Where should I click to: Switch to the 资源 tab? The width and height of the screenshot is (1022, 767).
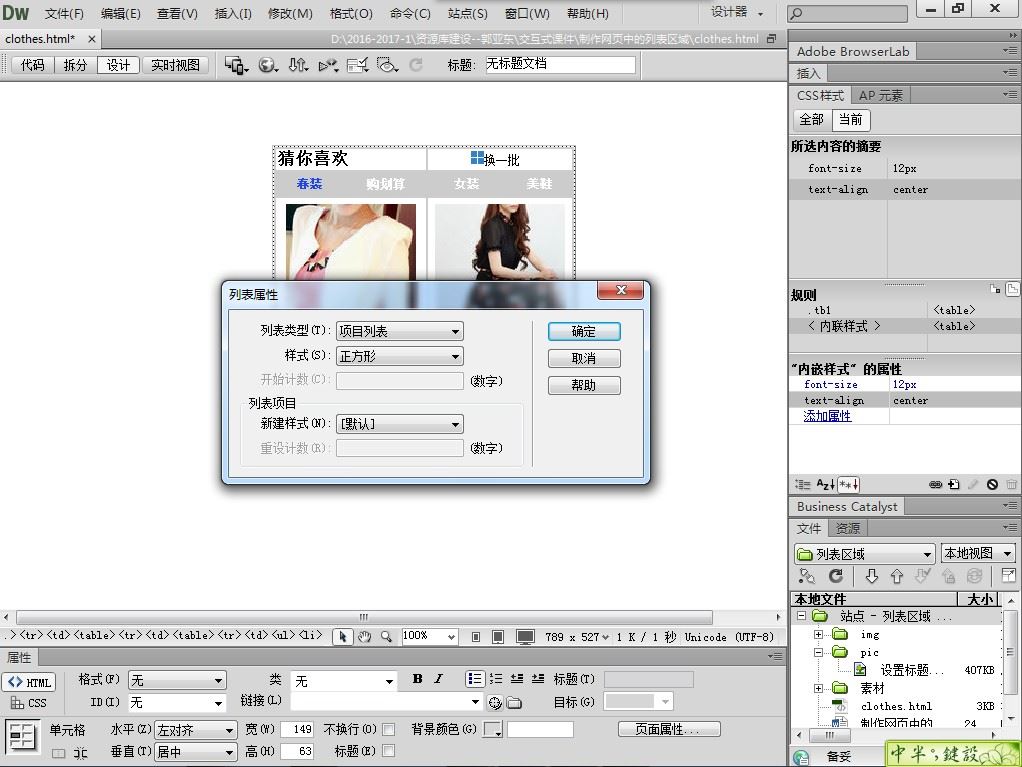[x=848, y=528]
